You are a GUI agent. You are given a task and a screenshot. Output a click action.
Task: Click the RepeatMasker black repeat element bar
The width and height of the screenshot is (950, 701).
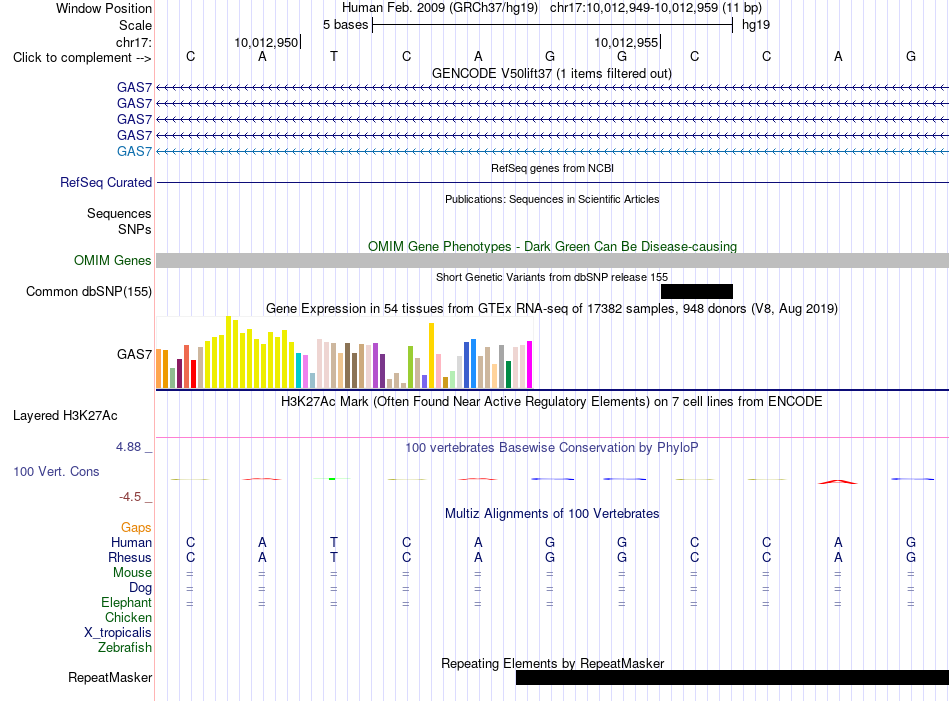(732, 677)
